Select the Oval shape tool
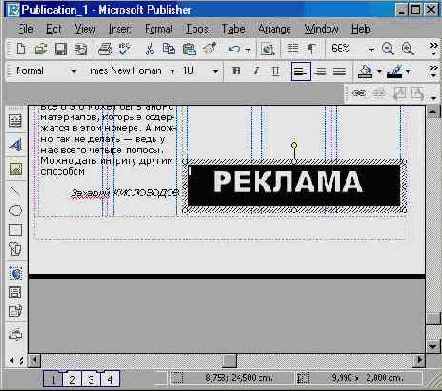The width and height of the screenshot is (442, 391). [x=15, y=211]
